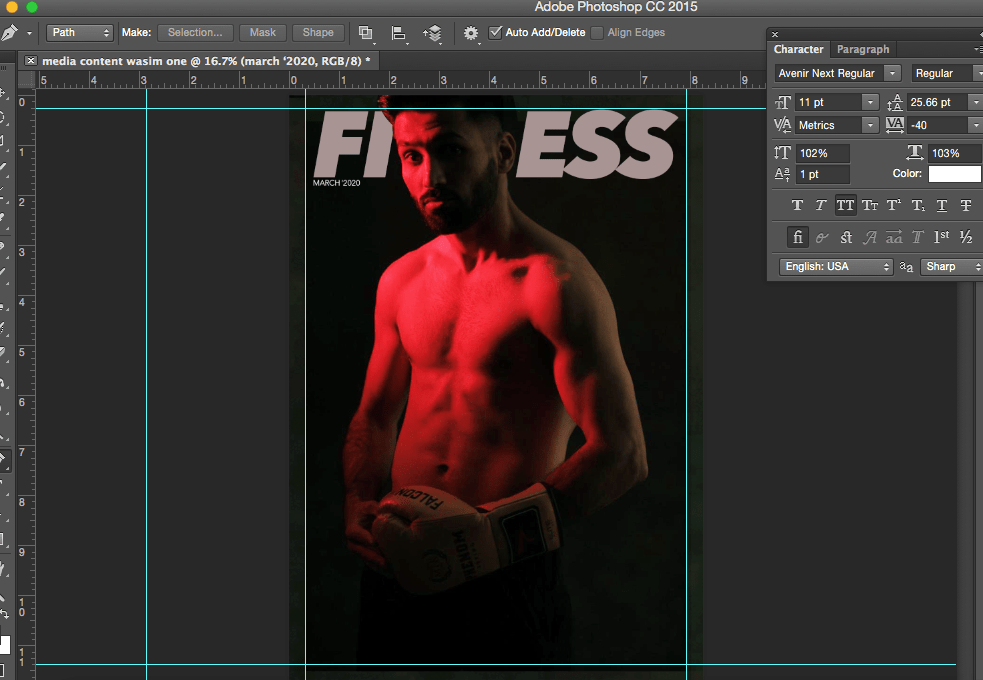Image resolution: width=983 pixels, height=680 pixels.
Task: Open the pen options gear icon
Action: tap(471, 33)
